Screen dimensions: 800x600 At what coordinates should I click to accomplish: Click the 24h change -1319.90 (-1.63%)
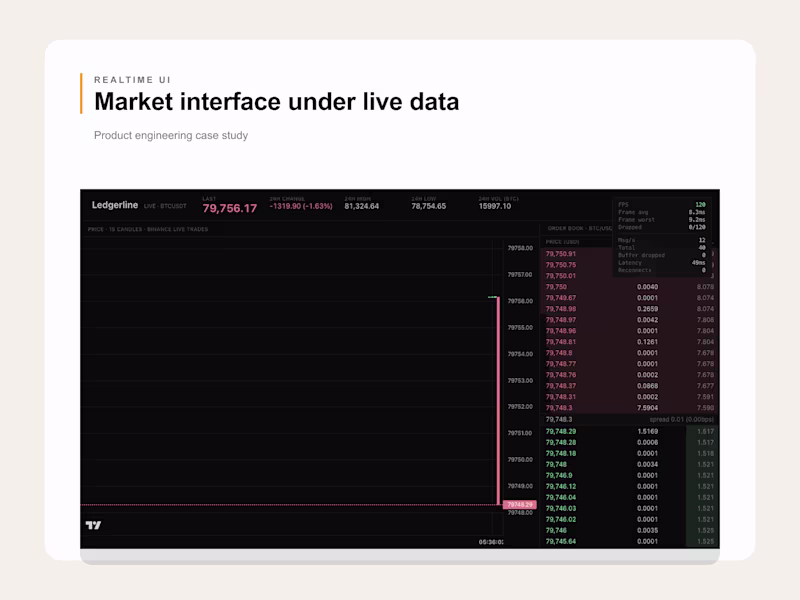click(x=301, y=206)
